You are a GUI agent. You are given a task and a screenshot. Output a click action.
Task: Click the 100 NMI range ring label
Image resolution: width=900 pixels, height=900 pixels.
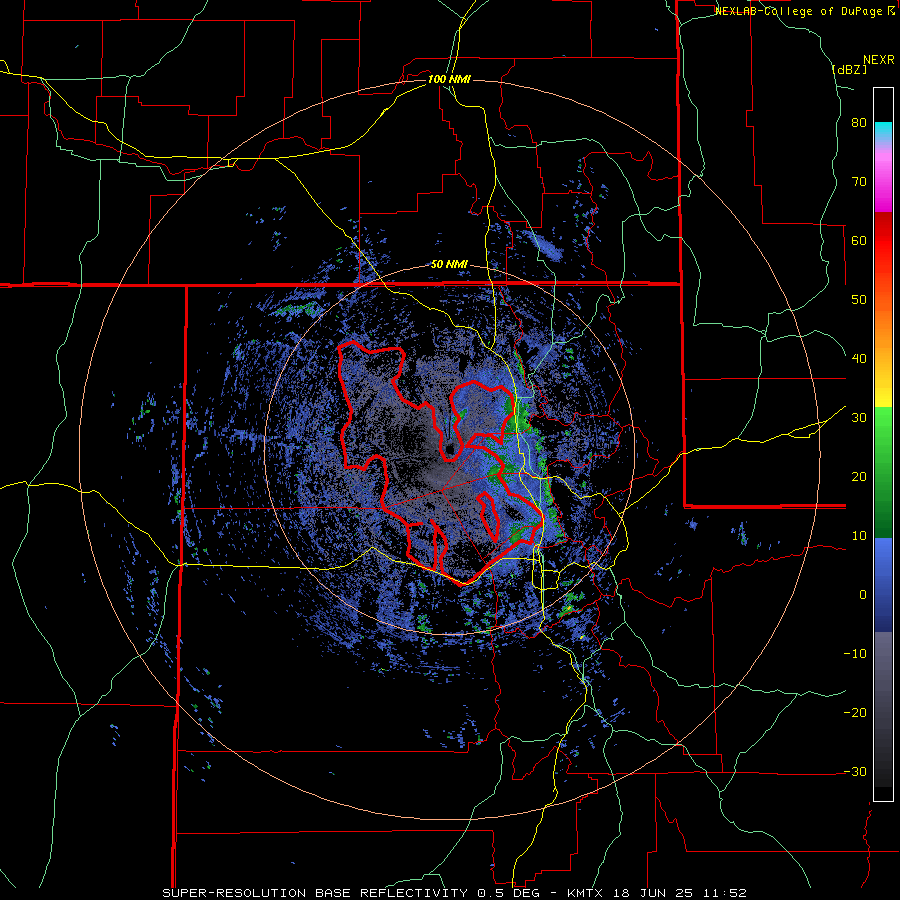[x=449, y=79]
